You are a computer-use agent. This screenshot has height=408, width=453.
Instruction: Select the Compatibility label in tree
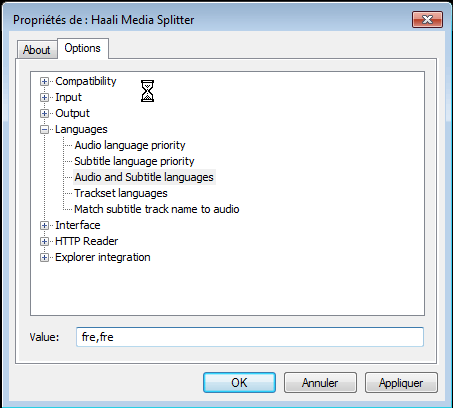[x=86, y=81]
